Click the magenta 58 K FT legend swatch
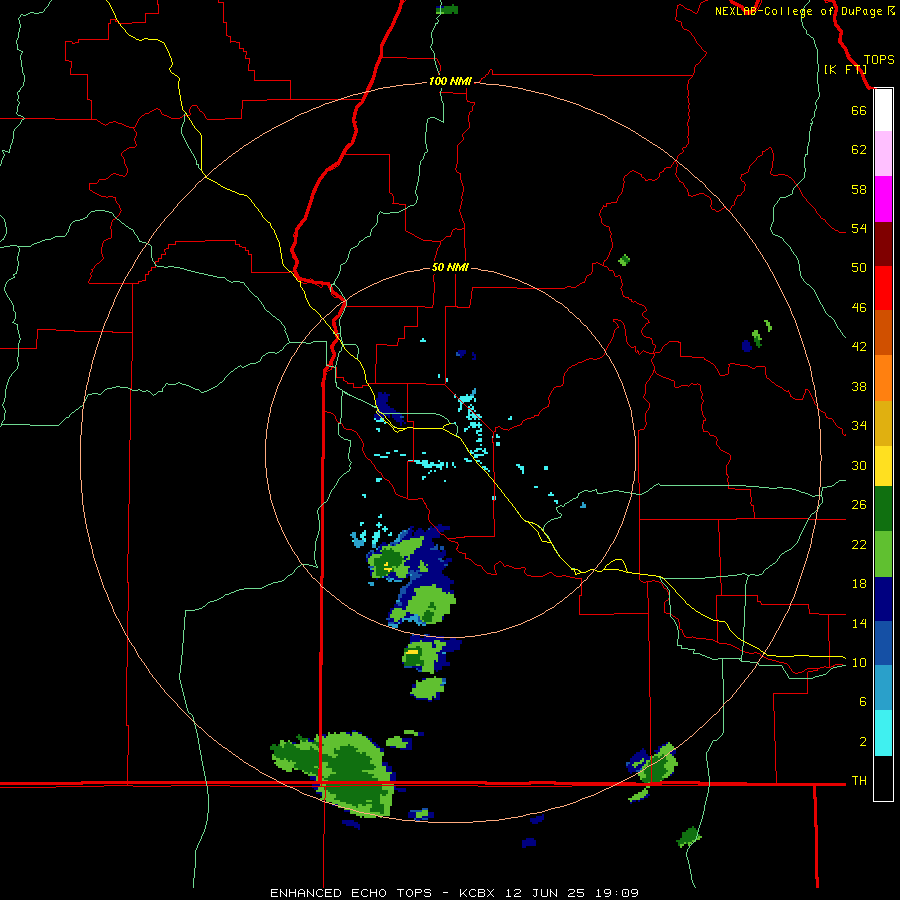Screen dimensions: 900x900 883,199
